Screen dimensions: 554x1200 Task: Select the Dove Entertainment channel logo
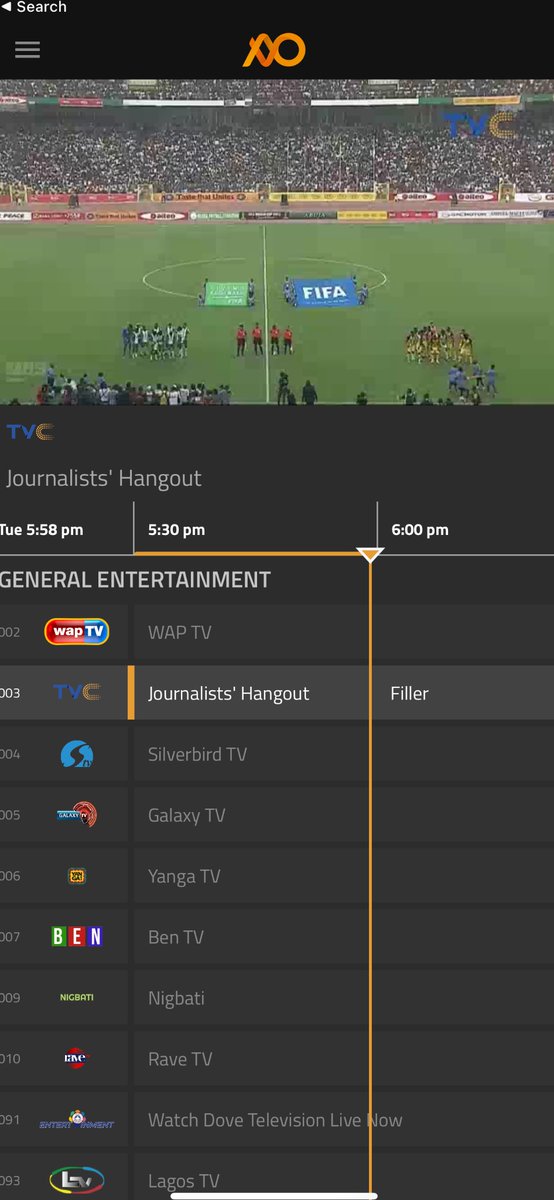(x=77, y=1120)
